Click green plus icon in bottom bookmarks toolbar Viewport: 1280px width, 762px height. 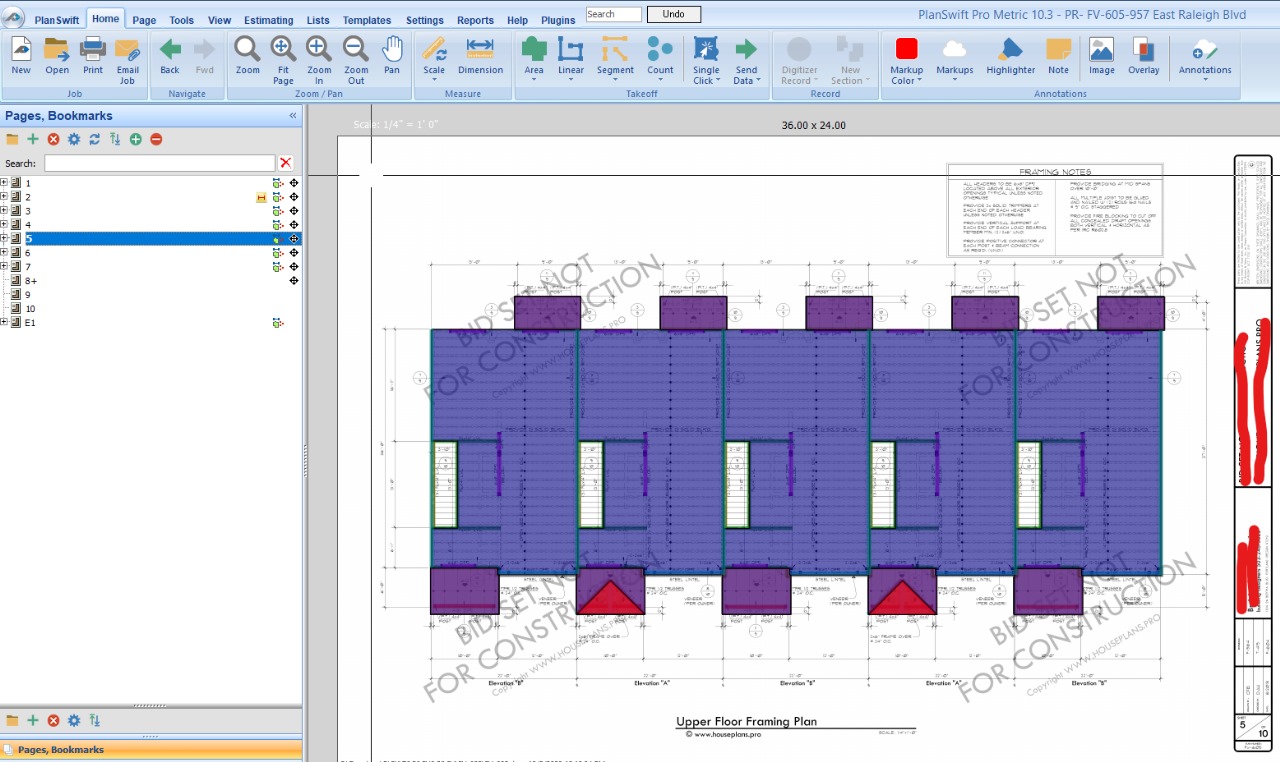(x=33, y=720)
